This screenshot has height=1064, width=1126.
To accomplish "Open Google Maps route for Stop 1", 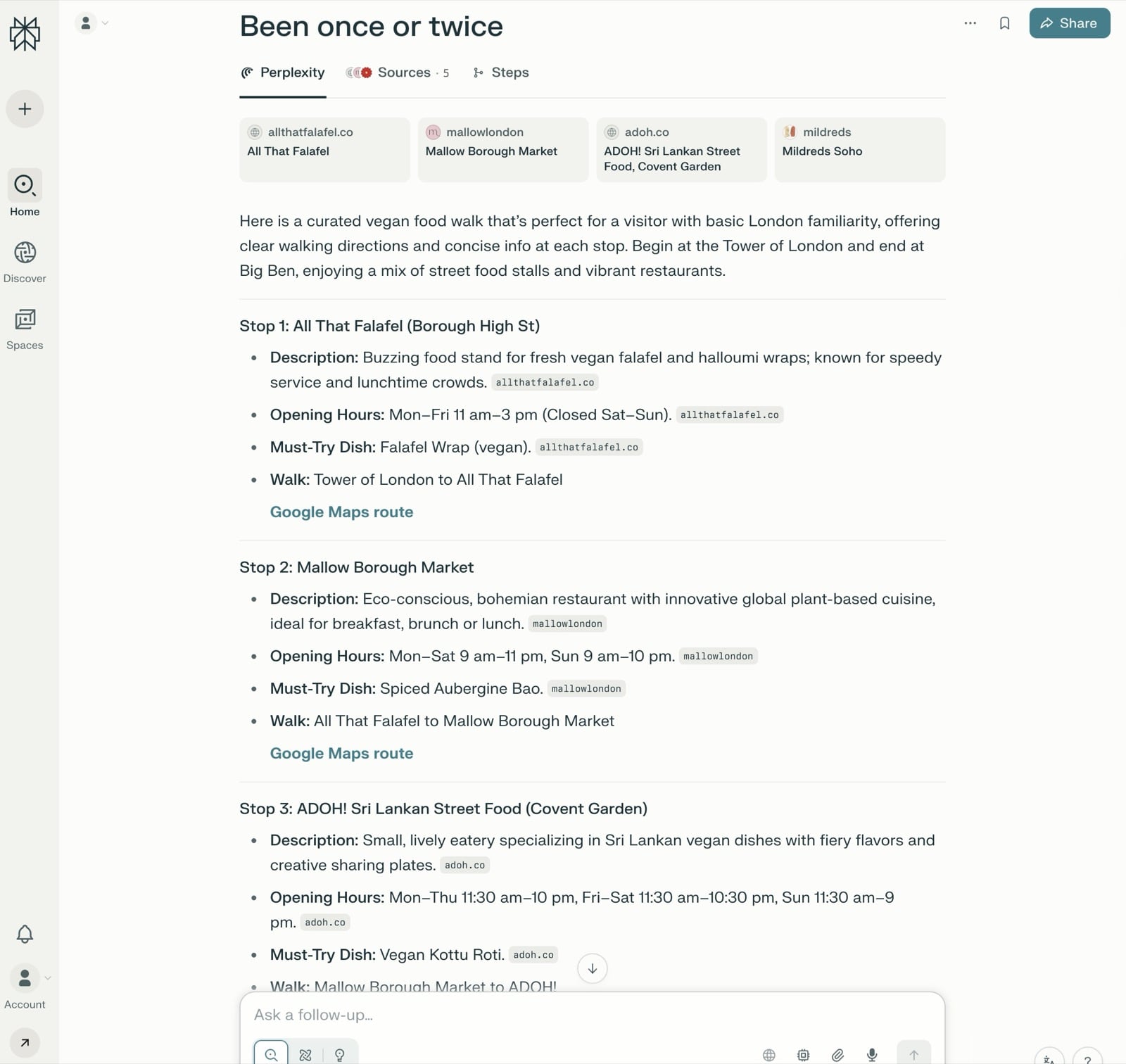I will 341,512.
